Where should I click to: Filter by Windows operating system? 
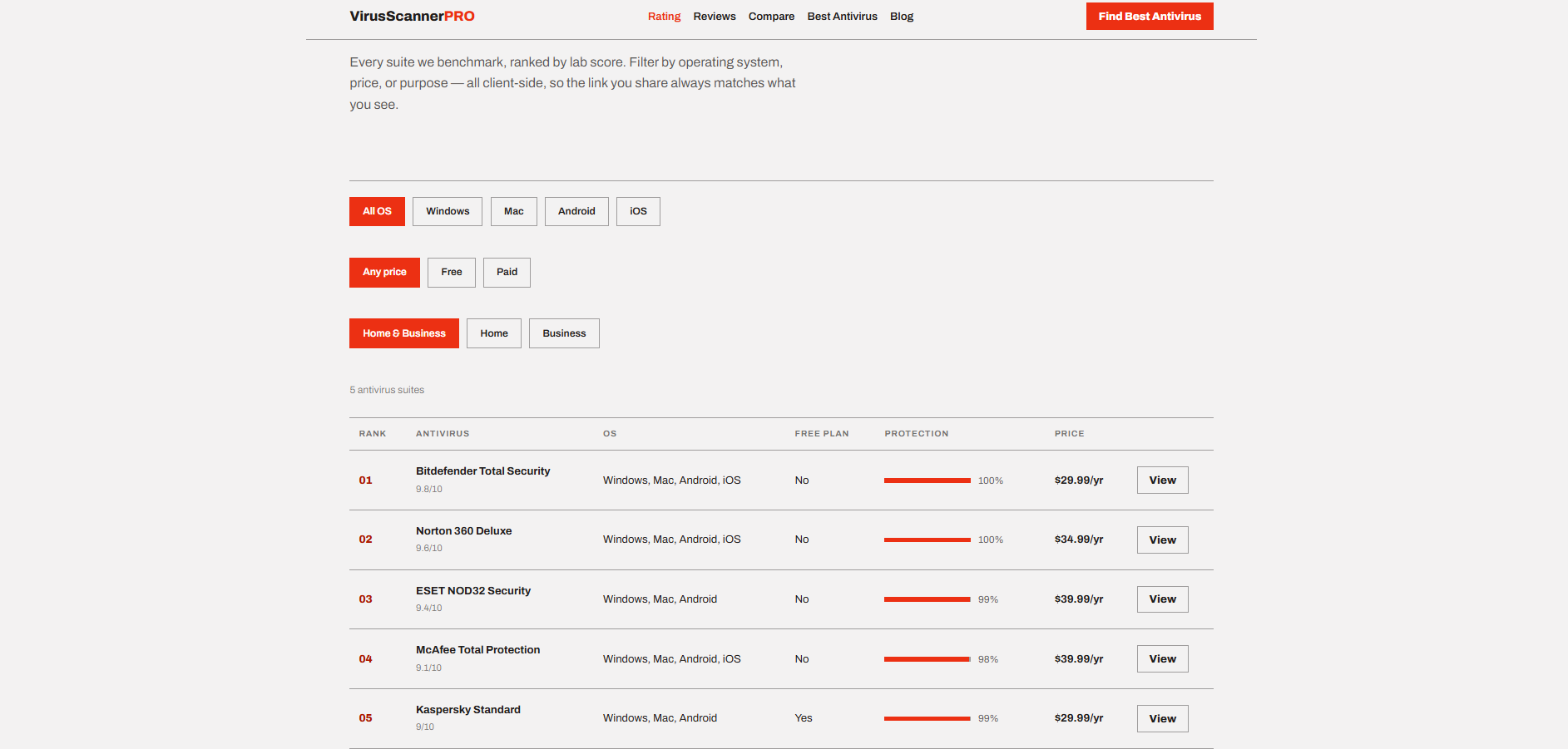point(448,211)
